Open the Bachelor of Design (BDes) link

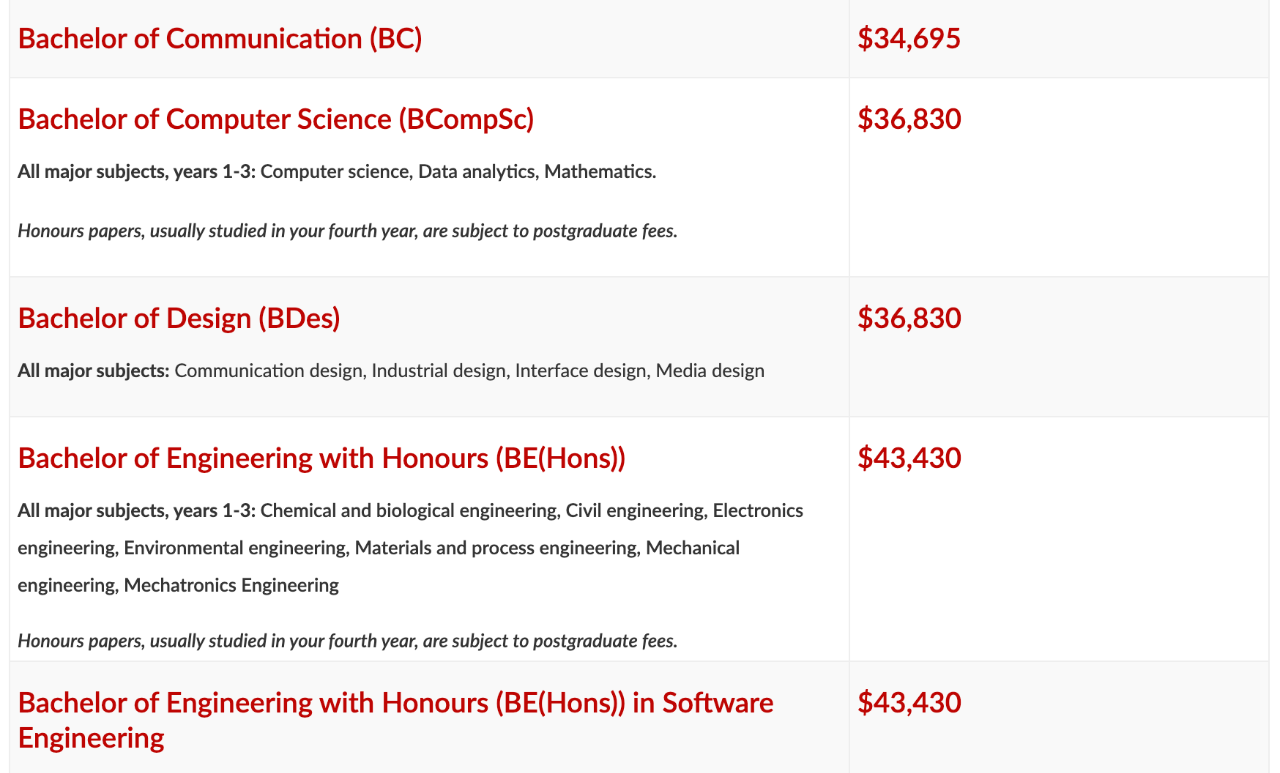[x=179, y=318]
